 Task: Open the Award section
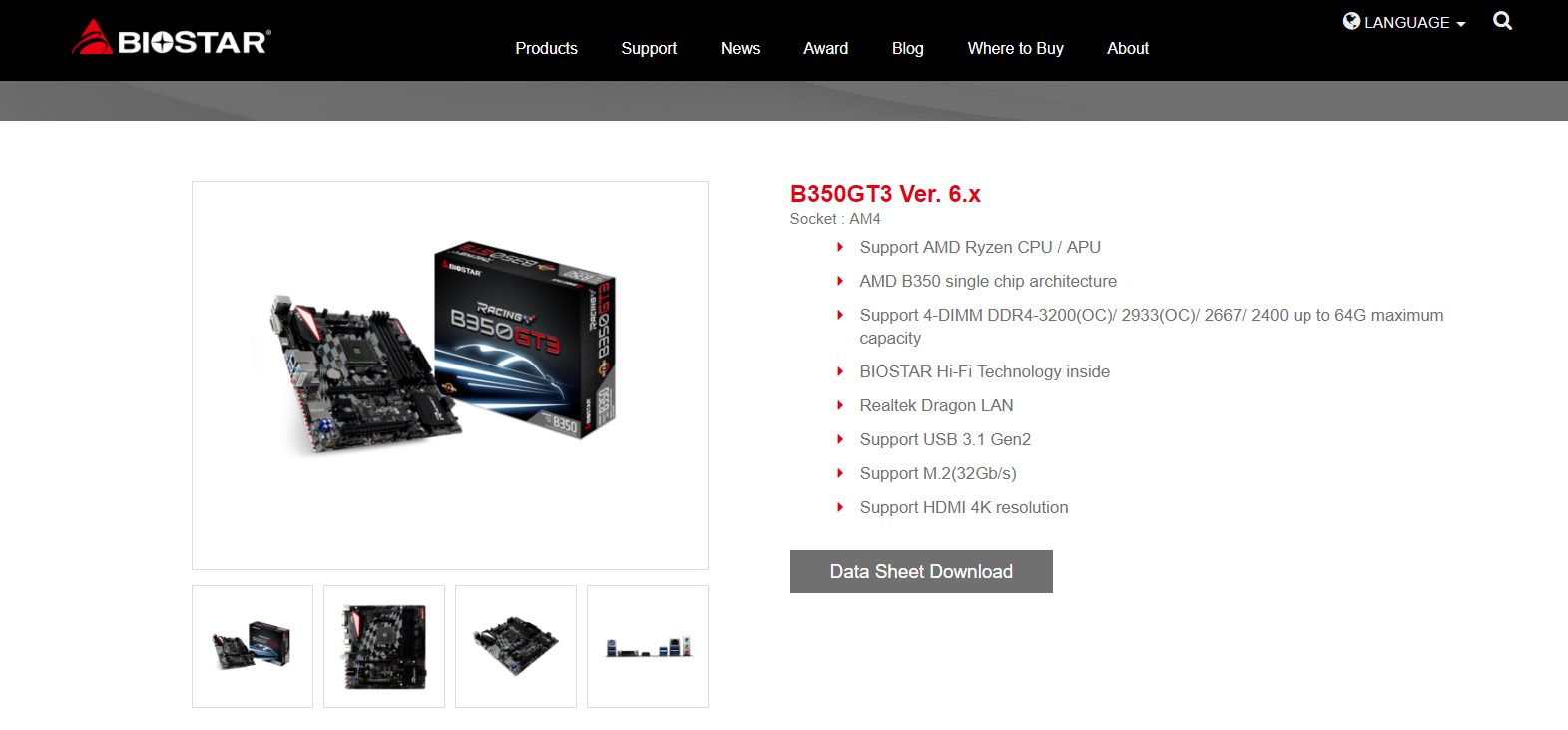click(825, 48)
